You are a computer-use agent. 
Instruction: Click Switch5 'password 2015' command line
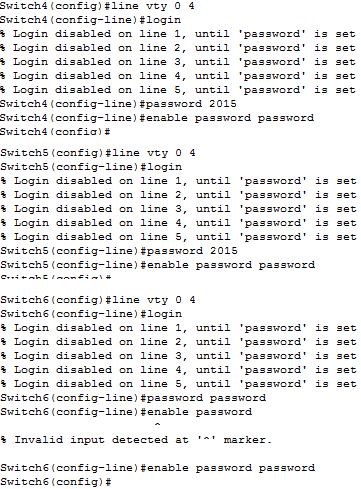pos(119,251)
